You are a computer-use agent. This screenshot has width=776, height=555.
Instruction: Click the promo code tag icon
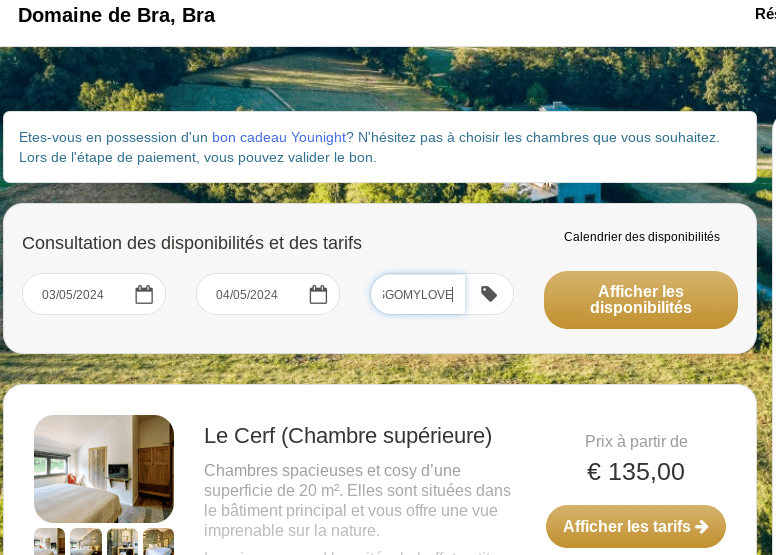(x=489, y=294)
